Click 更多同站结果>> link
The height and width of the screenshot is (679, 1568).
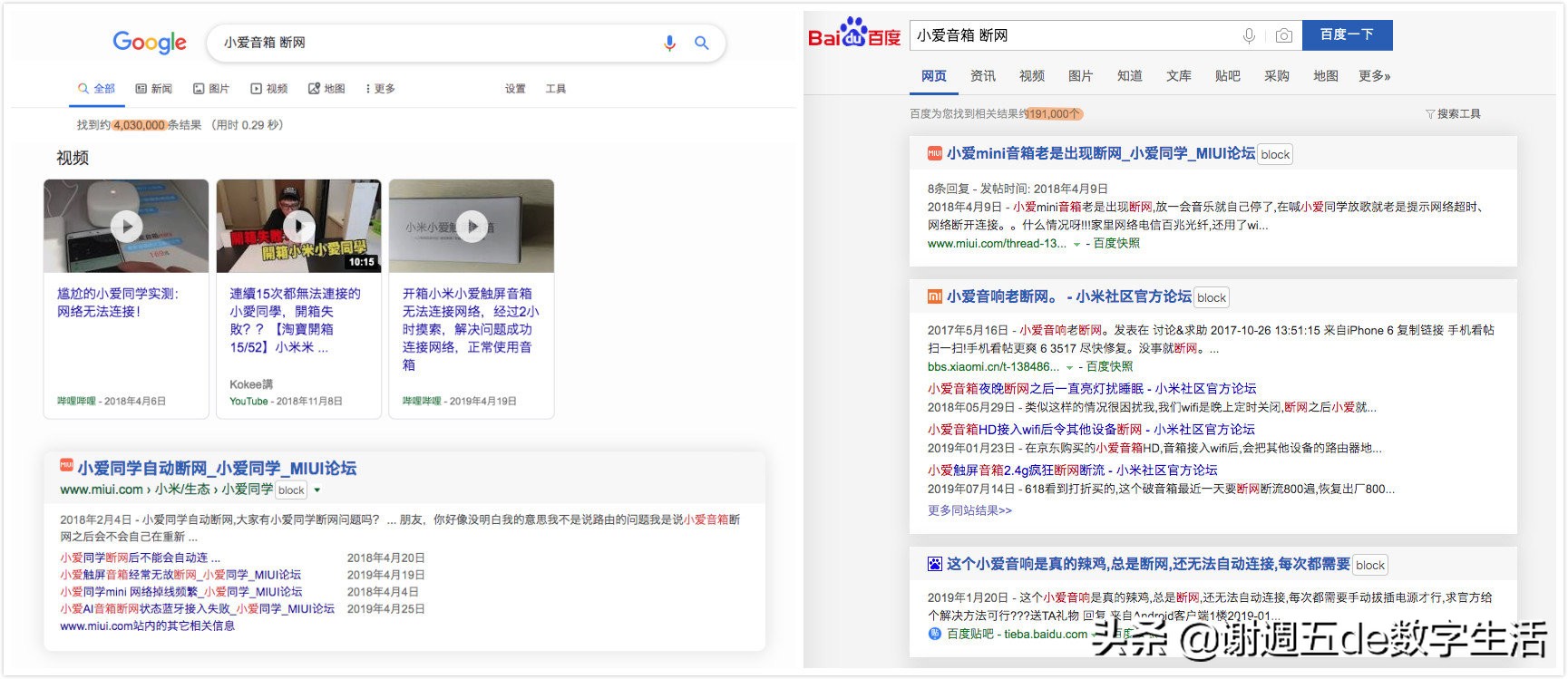(969, 511)
